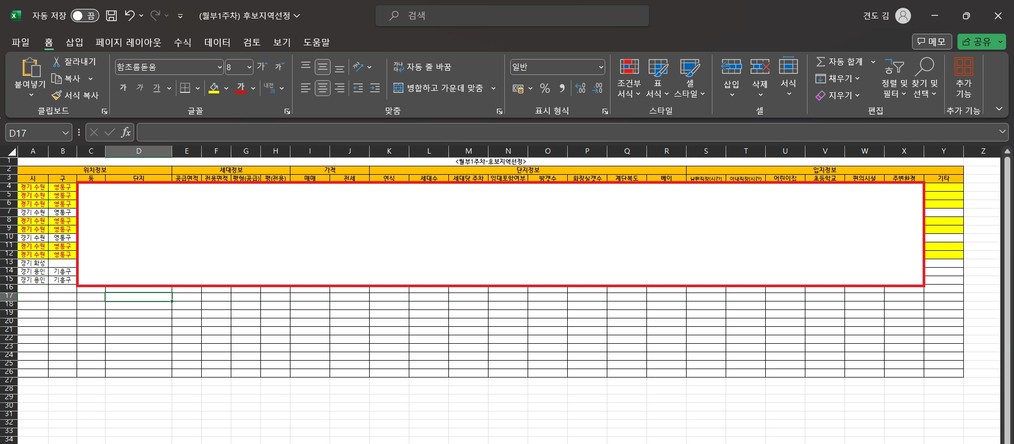Apply yellow fill color to the cell
Screen dimensions: 1014x444
click(x=214, y=88)
